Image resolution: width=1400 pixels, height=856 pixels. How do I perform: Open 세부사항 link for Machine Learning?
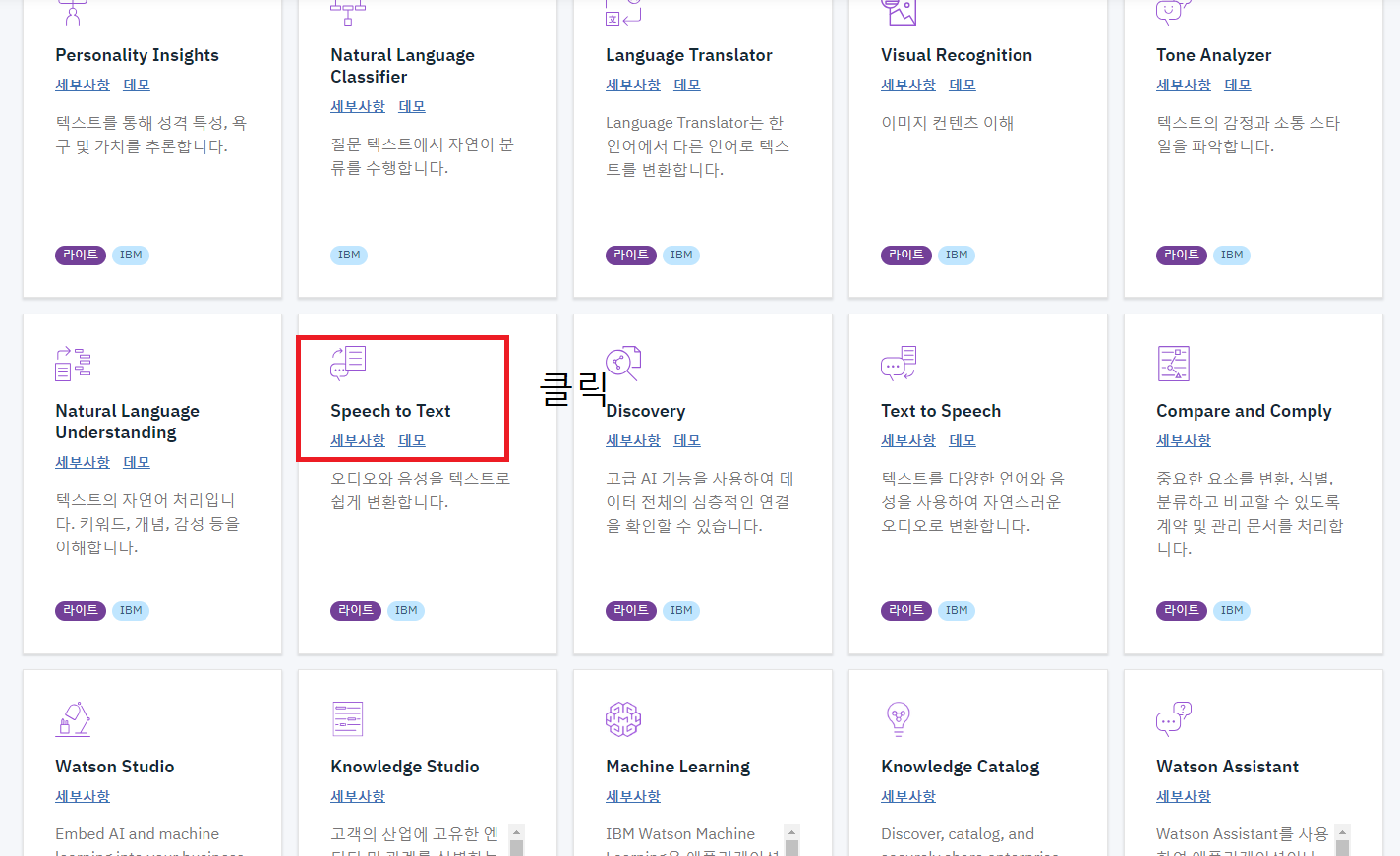[633, 797]
